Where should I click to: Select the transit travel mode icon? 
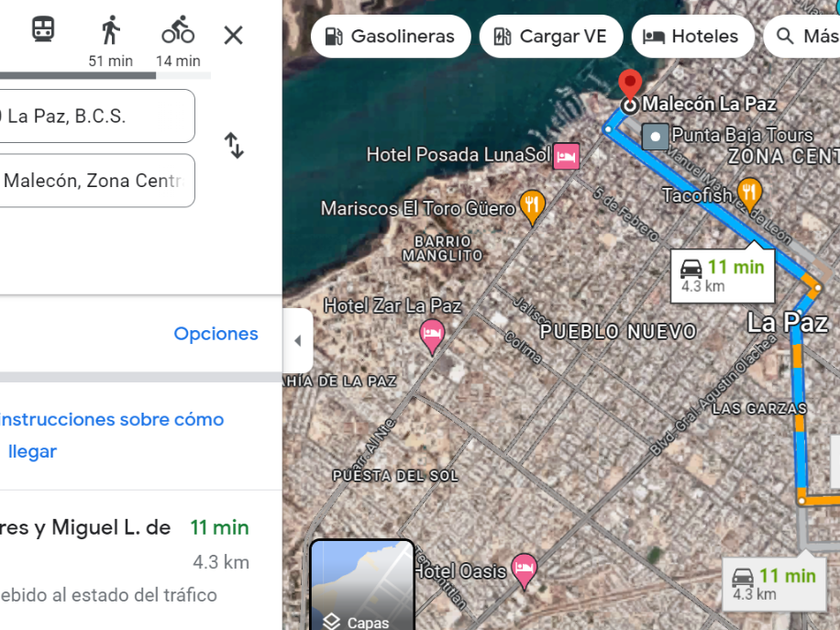[x=43, y=29]
